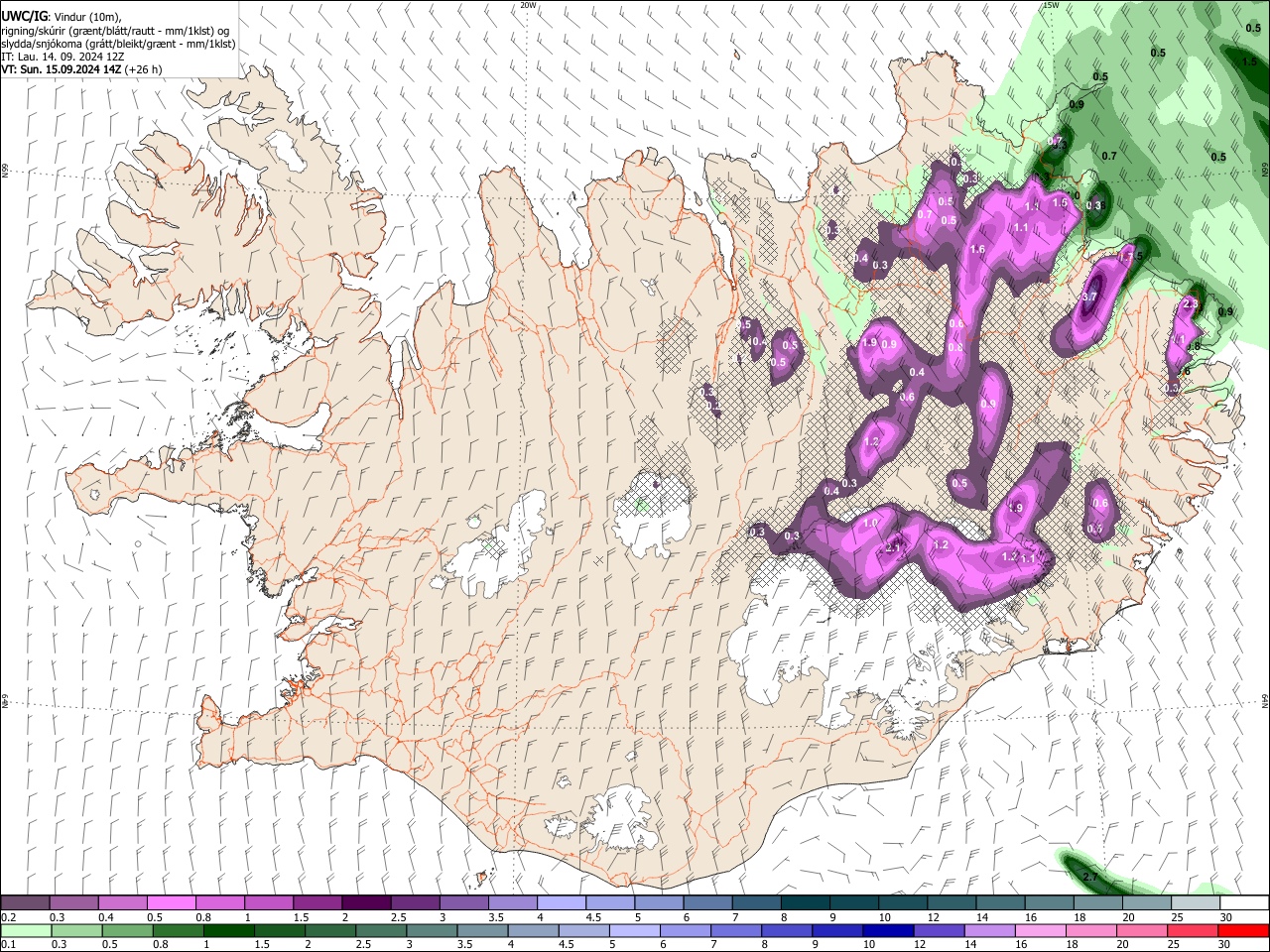Click the 1.5 label on the upper snow scale
Image resolution: width=1270 pixels, height=952 pixels.
point(300,917)
